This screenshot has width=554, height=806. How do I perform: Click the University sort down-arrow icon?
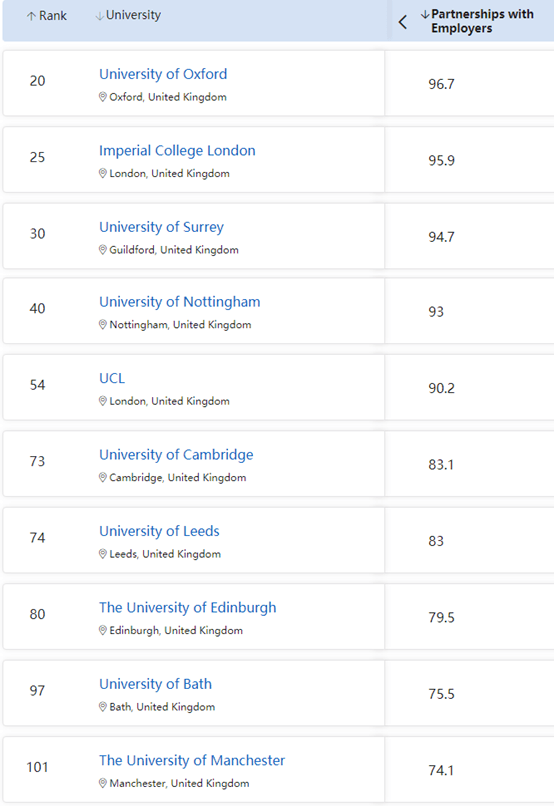100,16
